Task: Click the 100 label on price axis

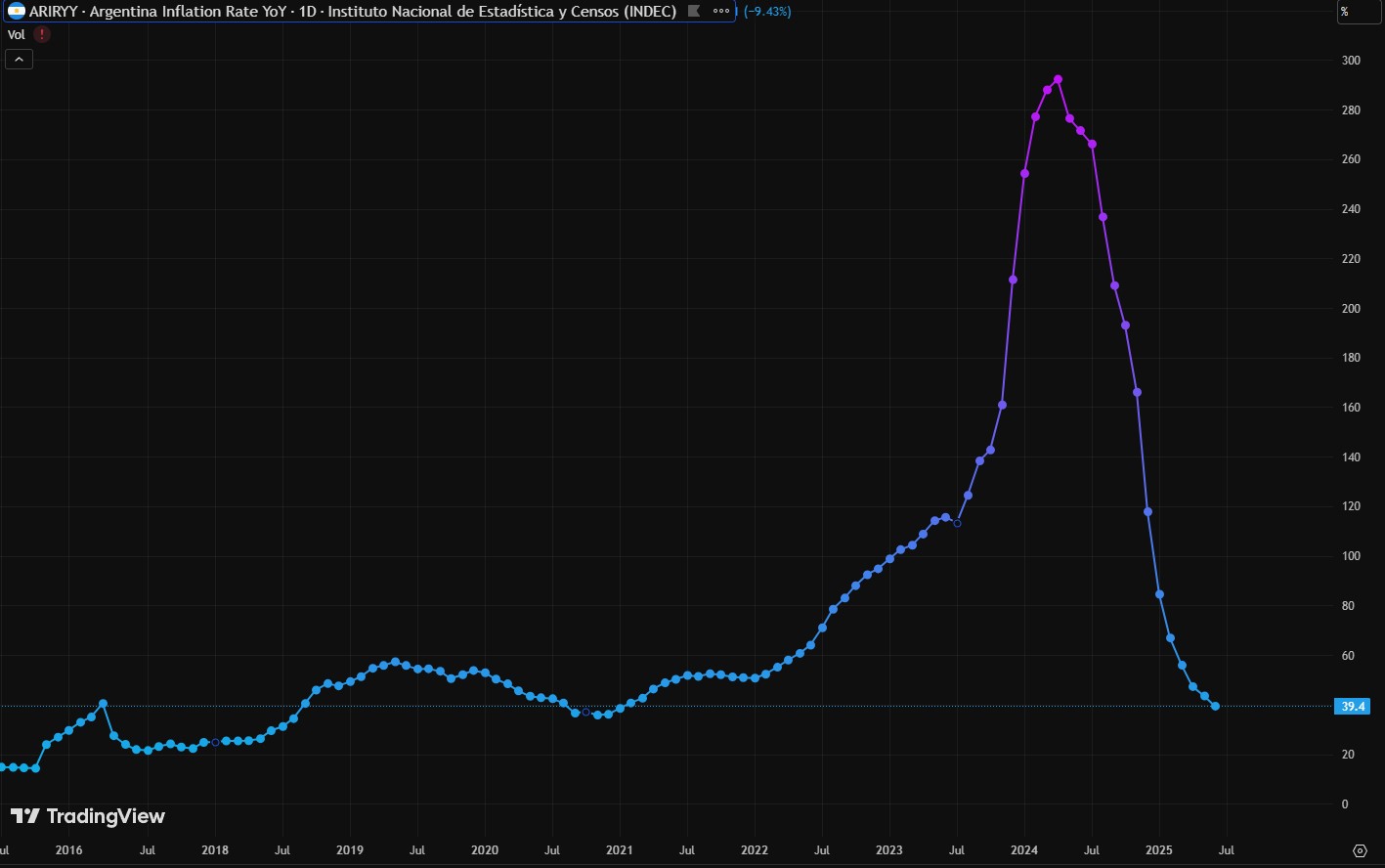Action: pos(1351,556)
